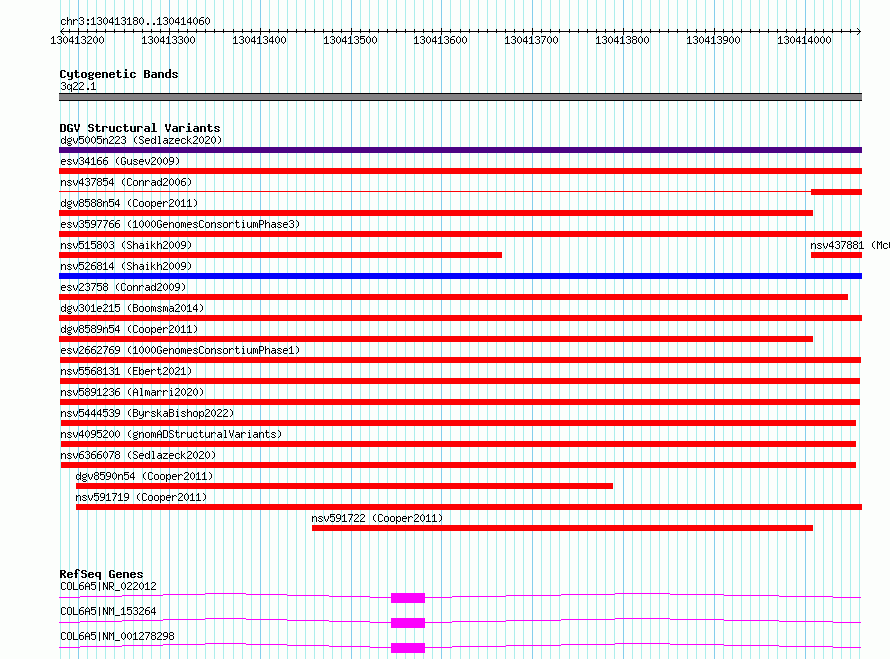Select the red dgv8590n54 variant bar
The image size is (890, 659).
pos(345,486)
